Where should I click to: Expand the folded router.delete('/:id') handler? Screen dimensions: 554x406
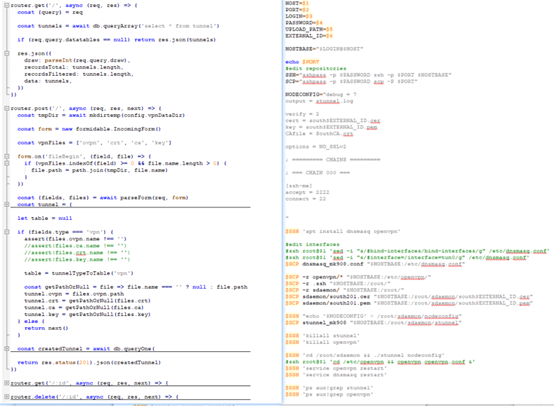7,396
